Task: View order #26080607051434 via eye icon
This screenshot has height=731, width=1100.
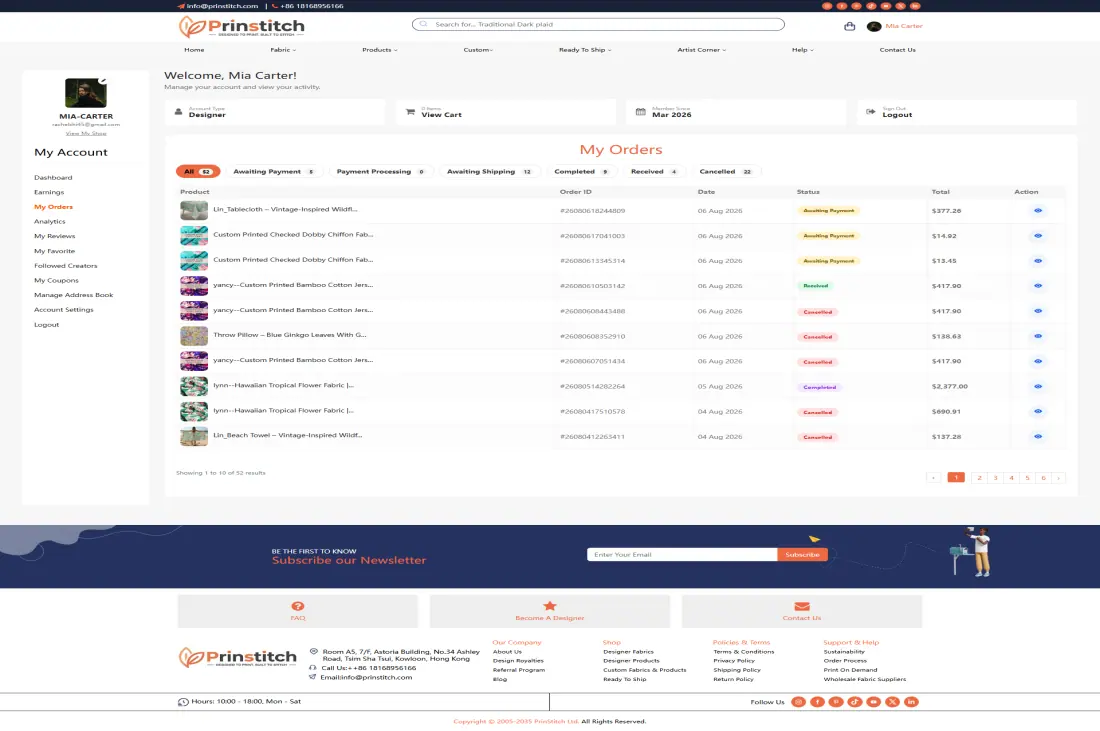Action: pos(1038,361)
